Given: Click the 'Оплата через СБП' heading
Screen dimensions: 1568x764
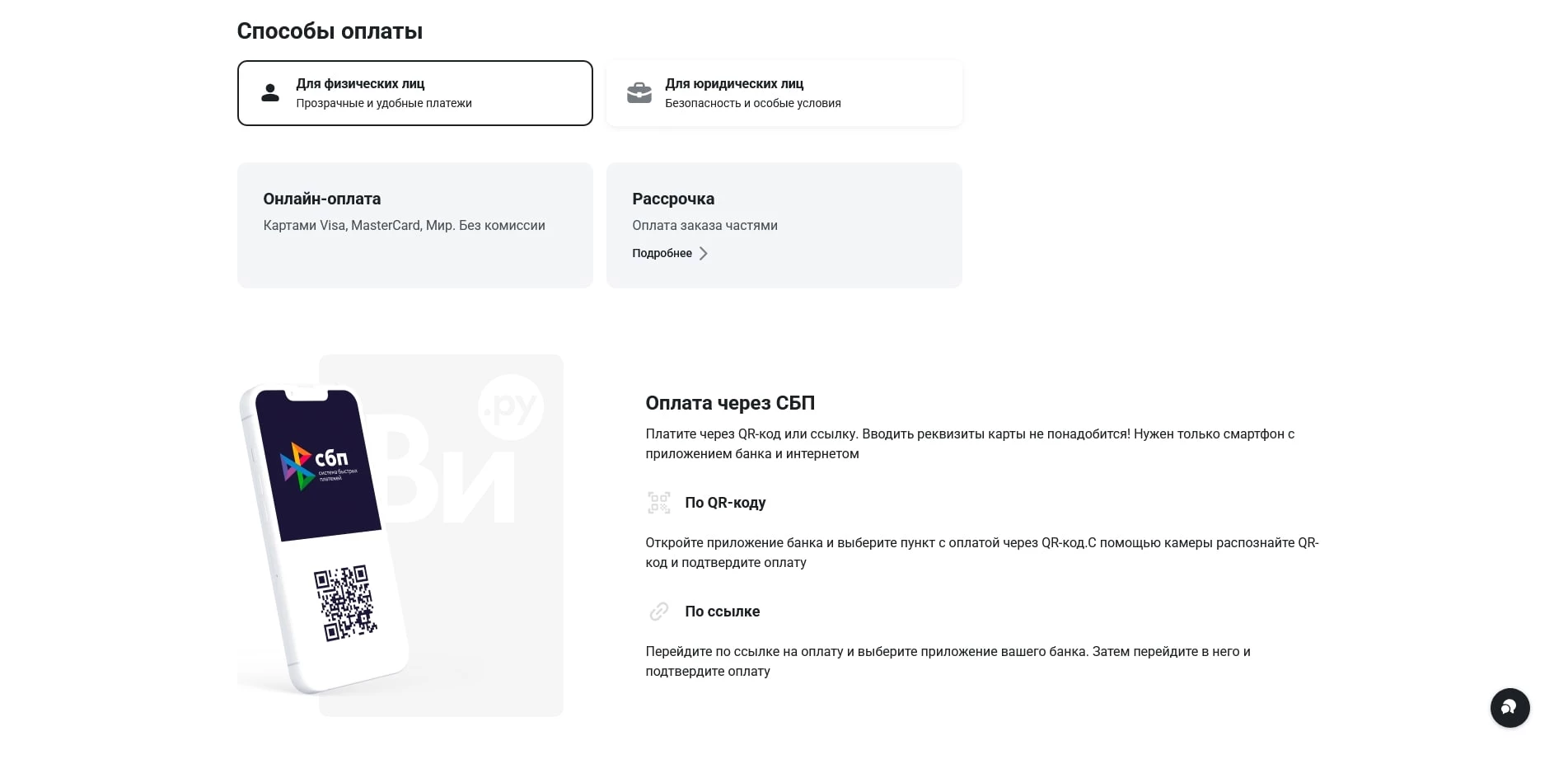Looking at the screenshot, I should [730, 403].
